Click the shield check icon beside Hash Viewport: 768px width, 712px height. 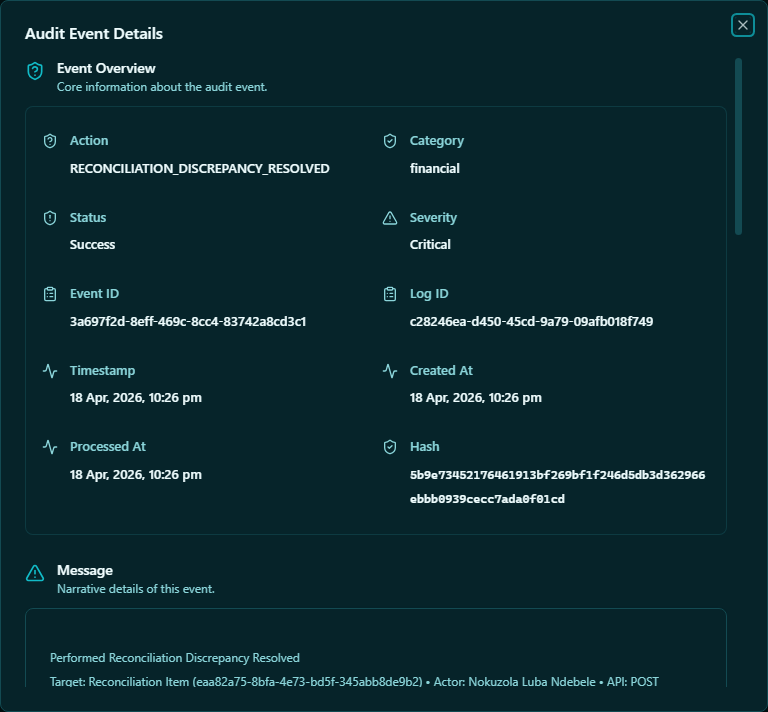click(x=390, y=447)
